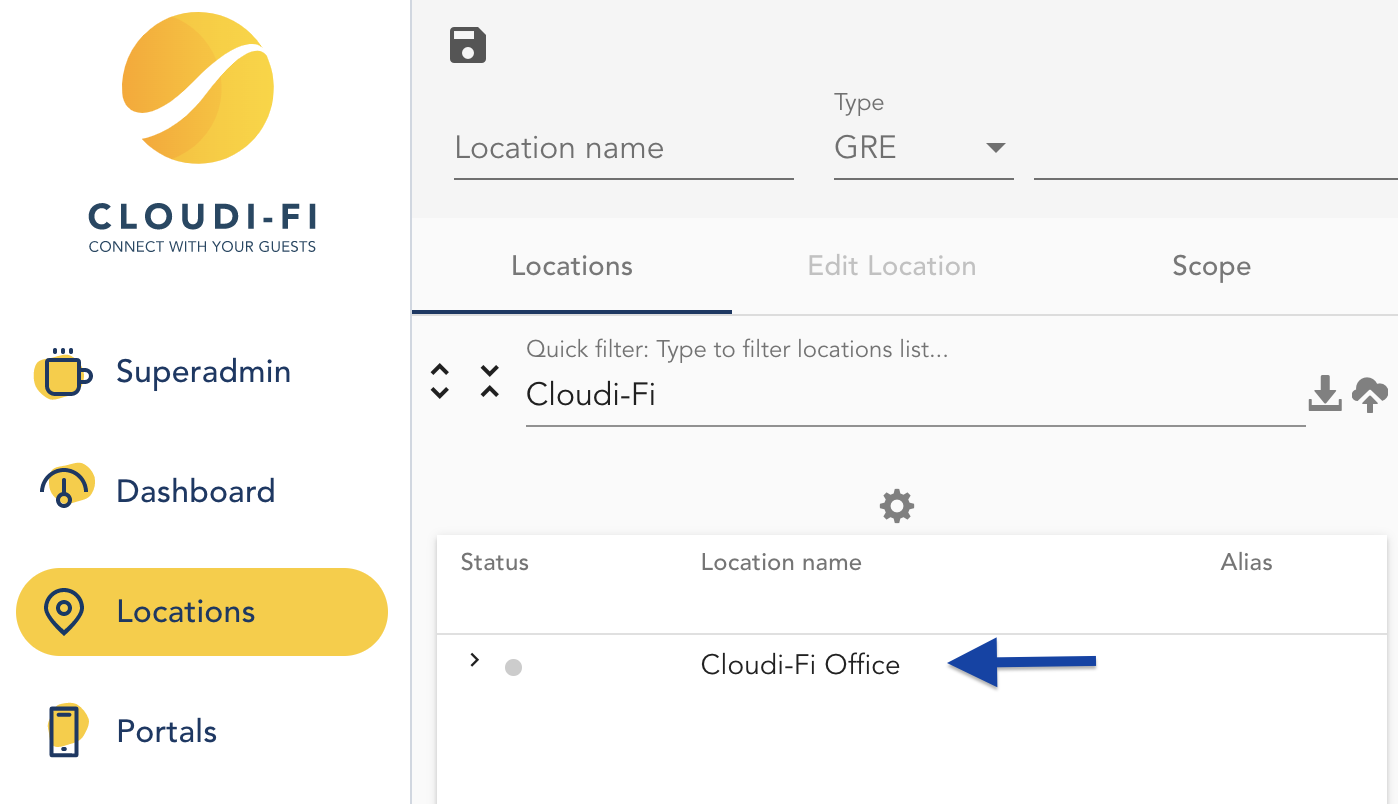Click the CONNECT WITH YOUR GUESTS tagline

click(202, 247)
